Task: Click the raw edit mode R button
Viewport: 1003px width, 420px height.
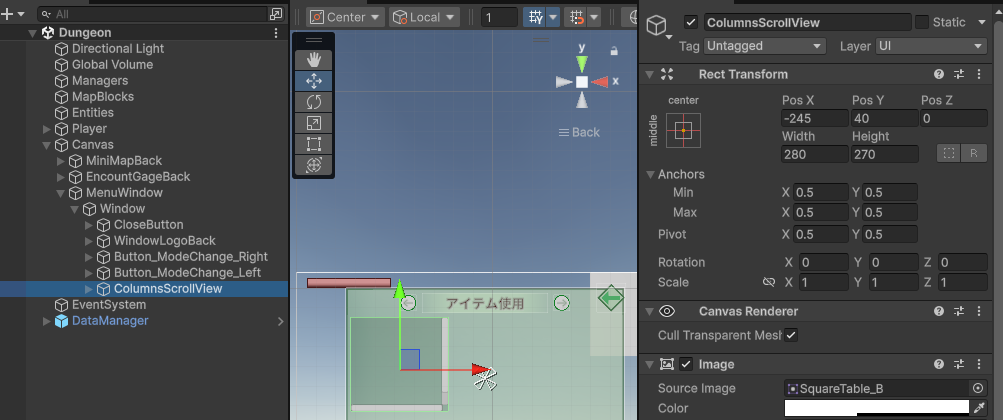Action: coord(972,153)
